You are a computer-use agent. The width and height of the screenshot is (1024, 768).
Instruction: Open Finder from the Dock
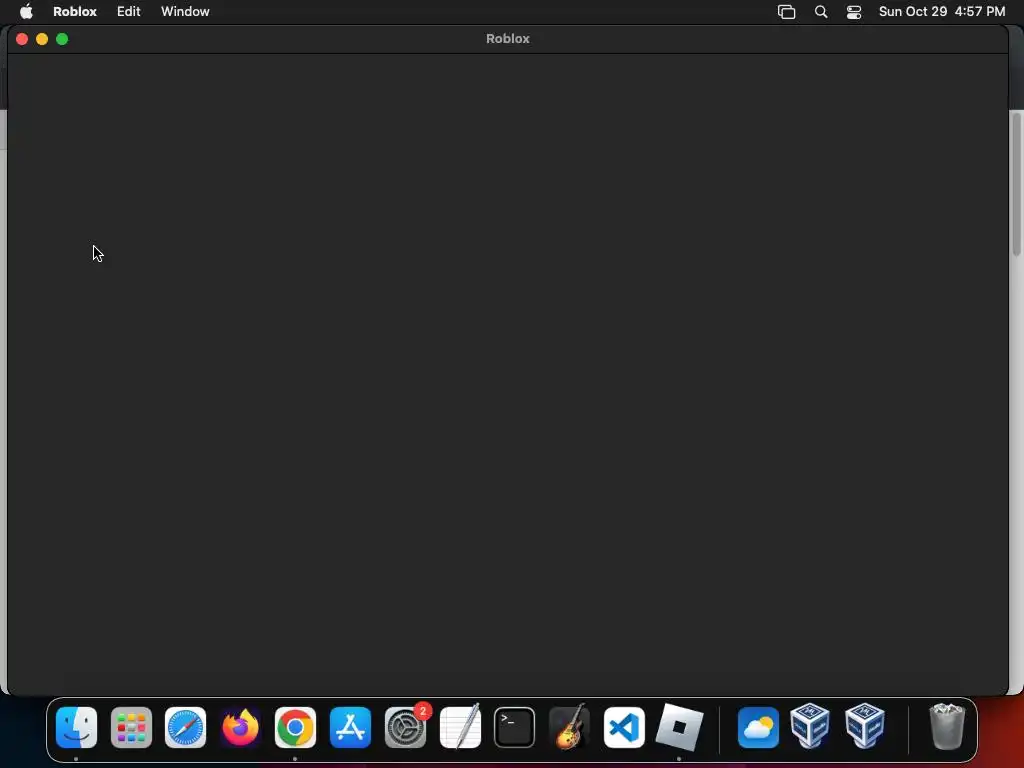click(x=76, y=727)
